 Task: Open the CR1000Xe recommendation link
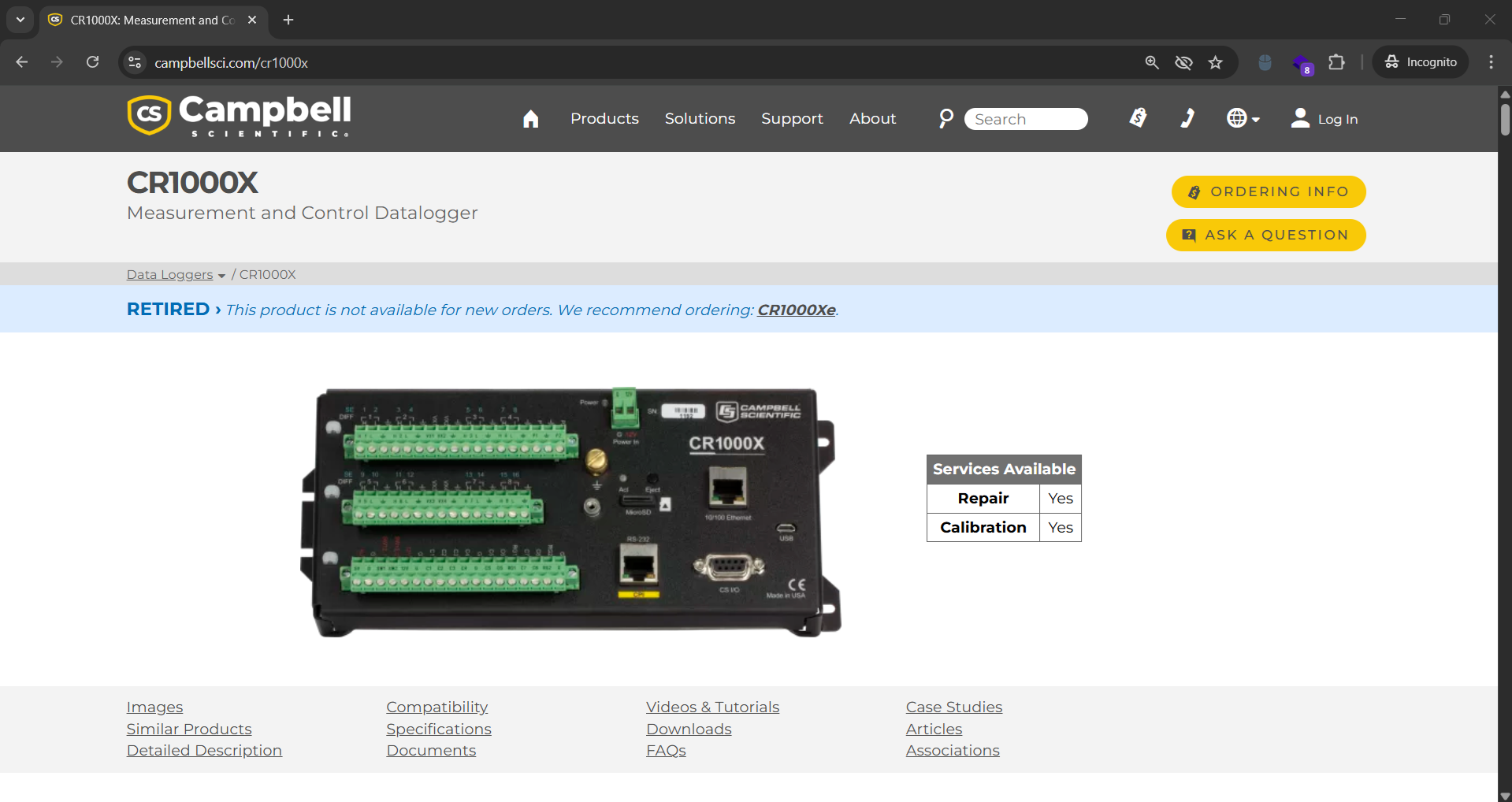795,310
